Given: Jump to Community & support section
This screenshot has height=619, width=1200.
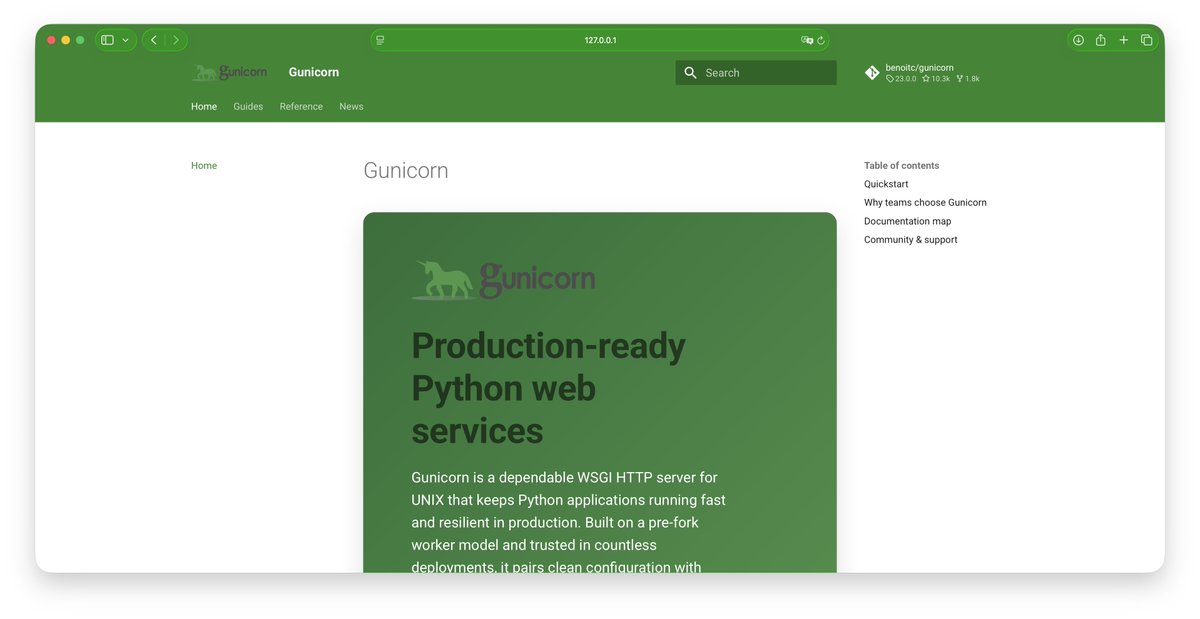Looking at the screenshot, I should (911, 240).
